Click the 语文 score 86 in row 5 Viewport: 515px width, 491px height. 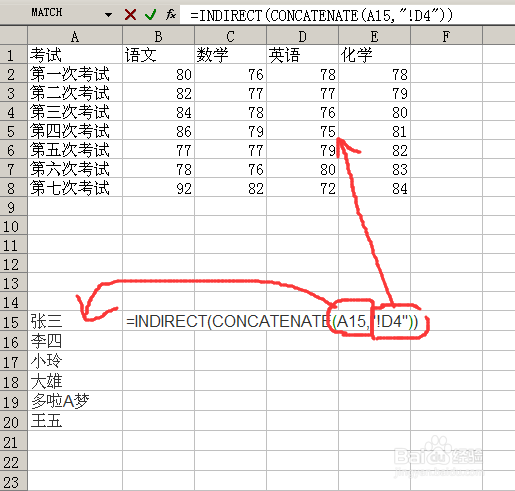[159, 130]
